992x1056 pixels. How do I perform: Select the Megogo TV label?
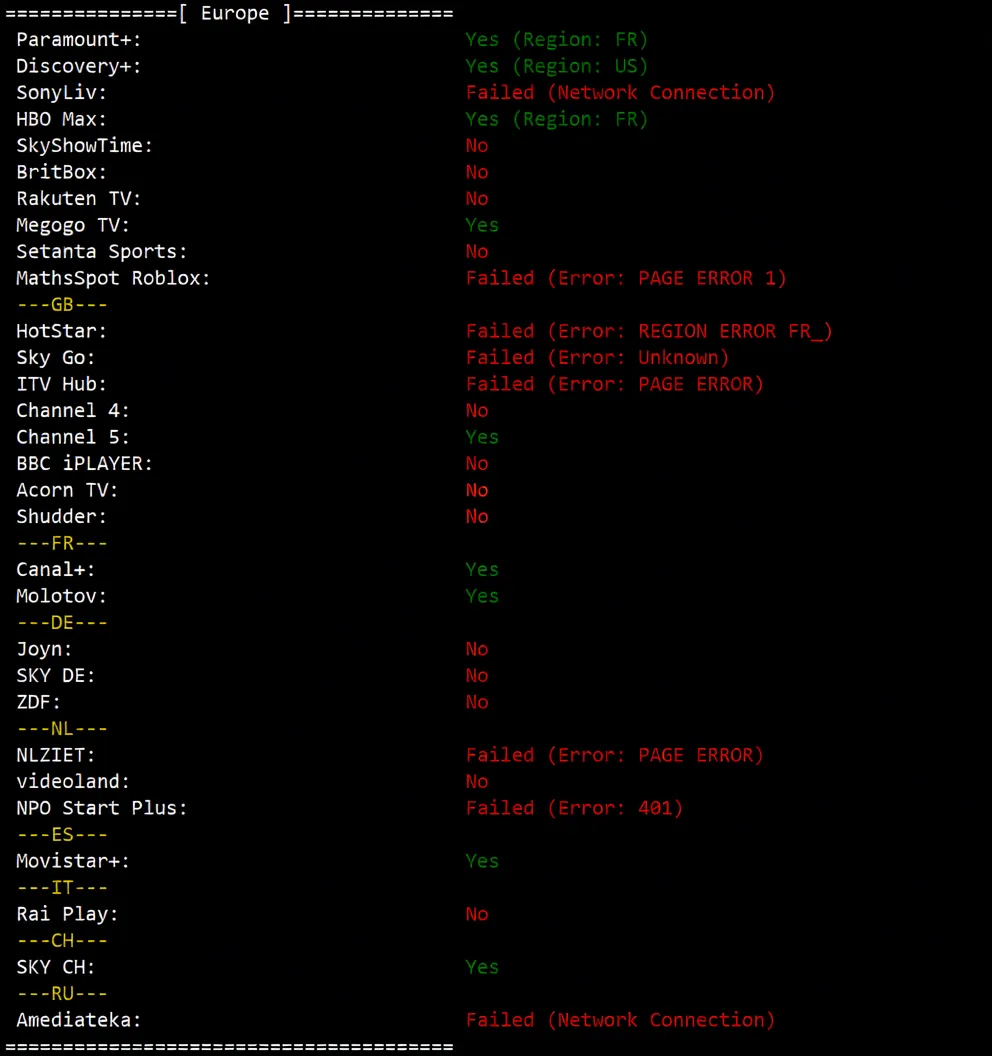click(73, 225)
